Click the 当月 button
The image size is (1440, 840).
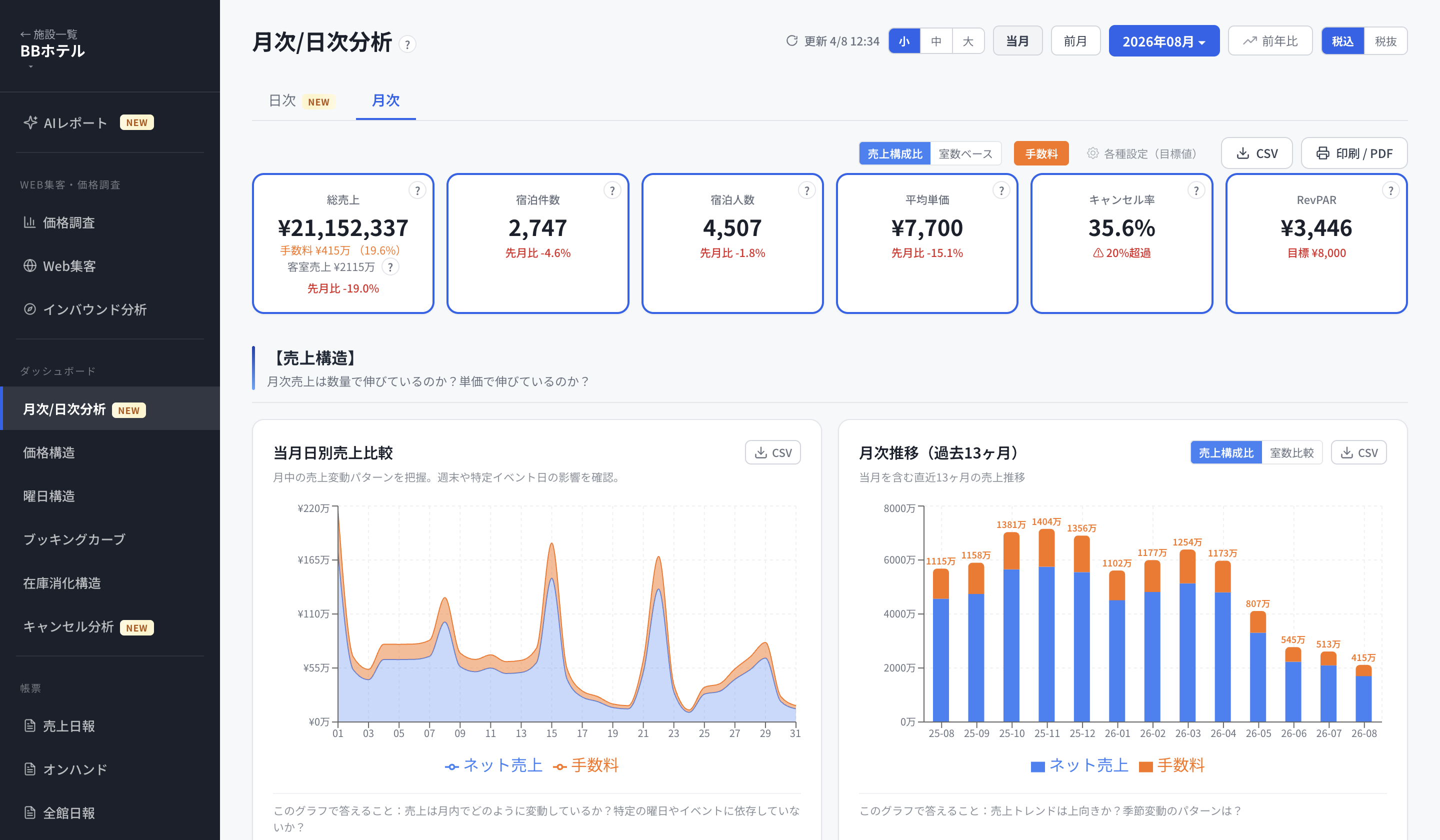coord(1017,41)
